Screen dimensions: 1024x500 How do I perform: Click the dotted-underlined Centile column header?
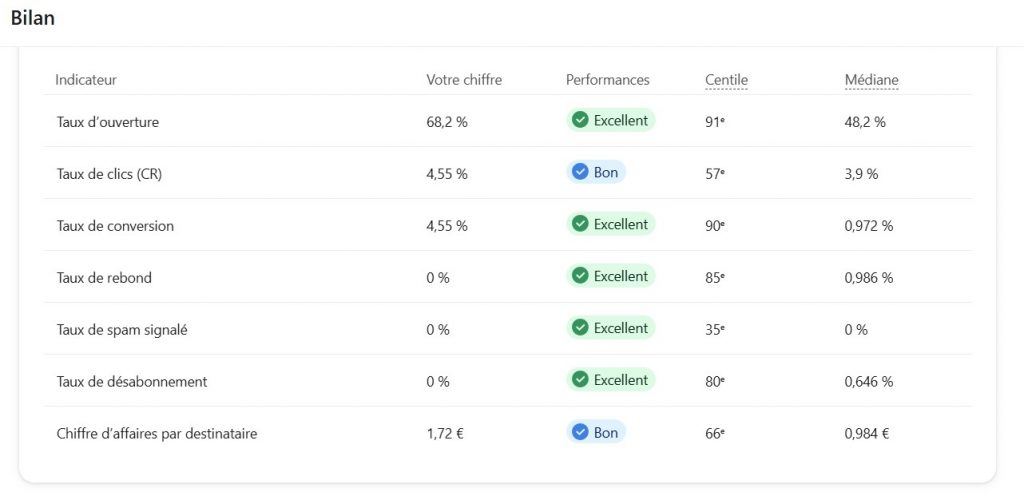(x=726, y=80)
